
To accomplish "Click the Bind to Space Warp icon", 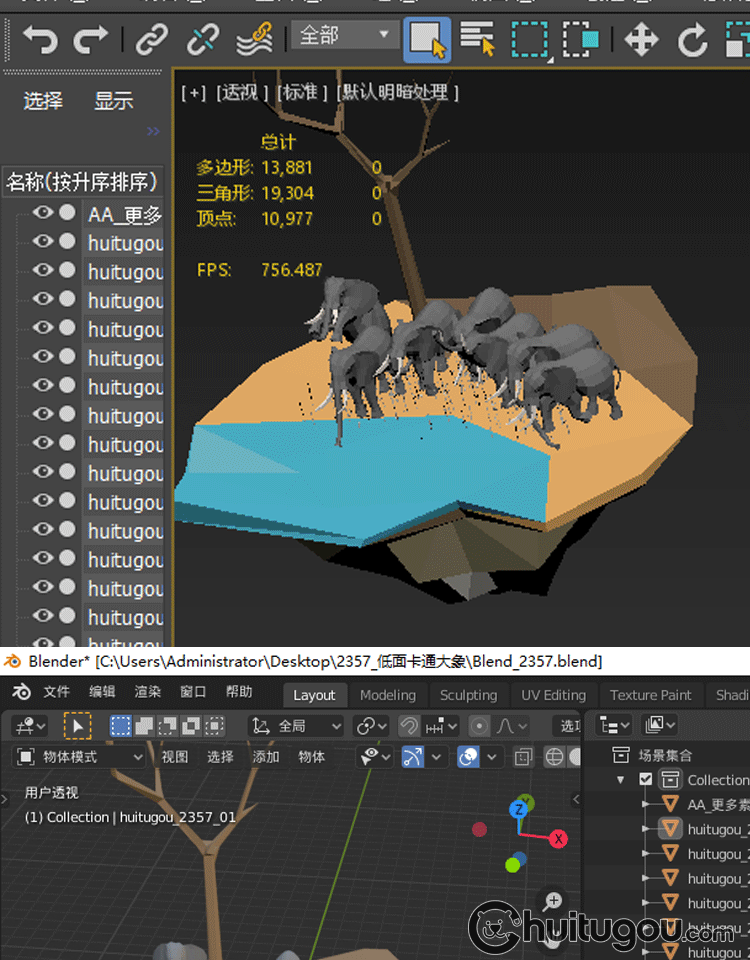I will (254, 40).
